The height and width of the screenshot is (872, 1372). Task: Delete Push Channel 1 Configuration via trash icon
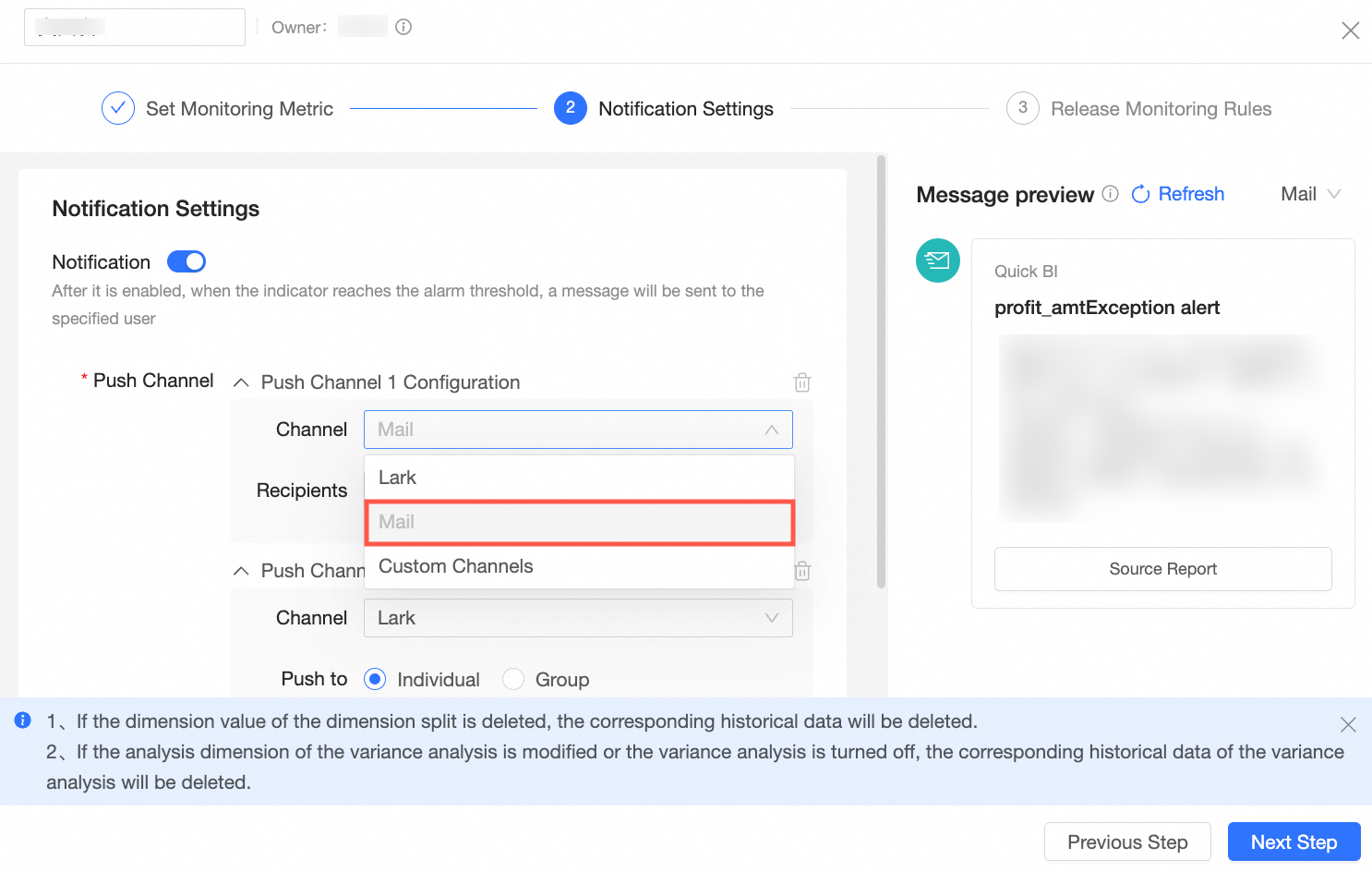802,382
